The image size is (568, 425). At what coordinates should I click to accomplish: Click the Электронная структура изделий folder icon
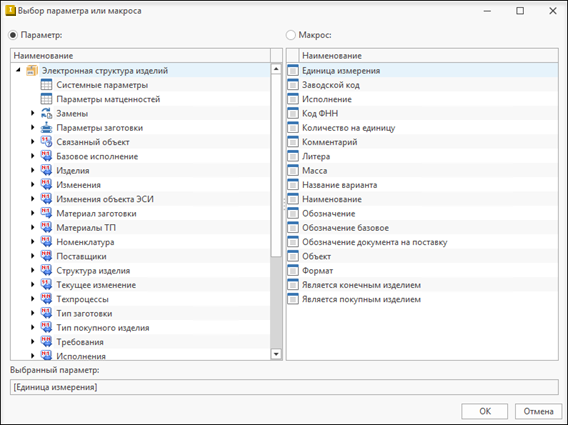pyautogui.click(x=32, y=70)
